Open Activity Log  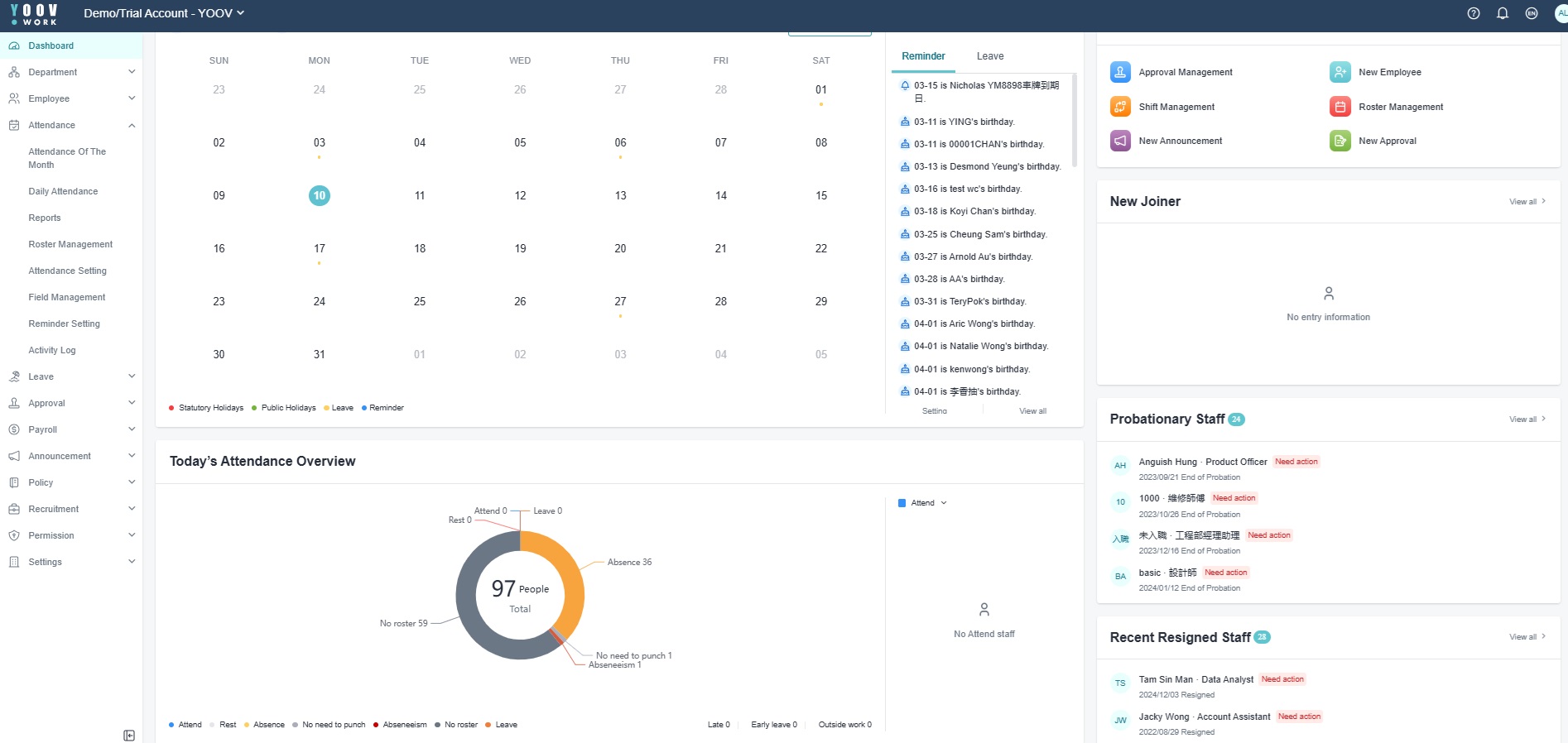[x=52, y=350]
